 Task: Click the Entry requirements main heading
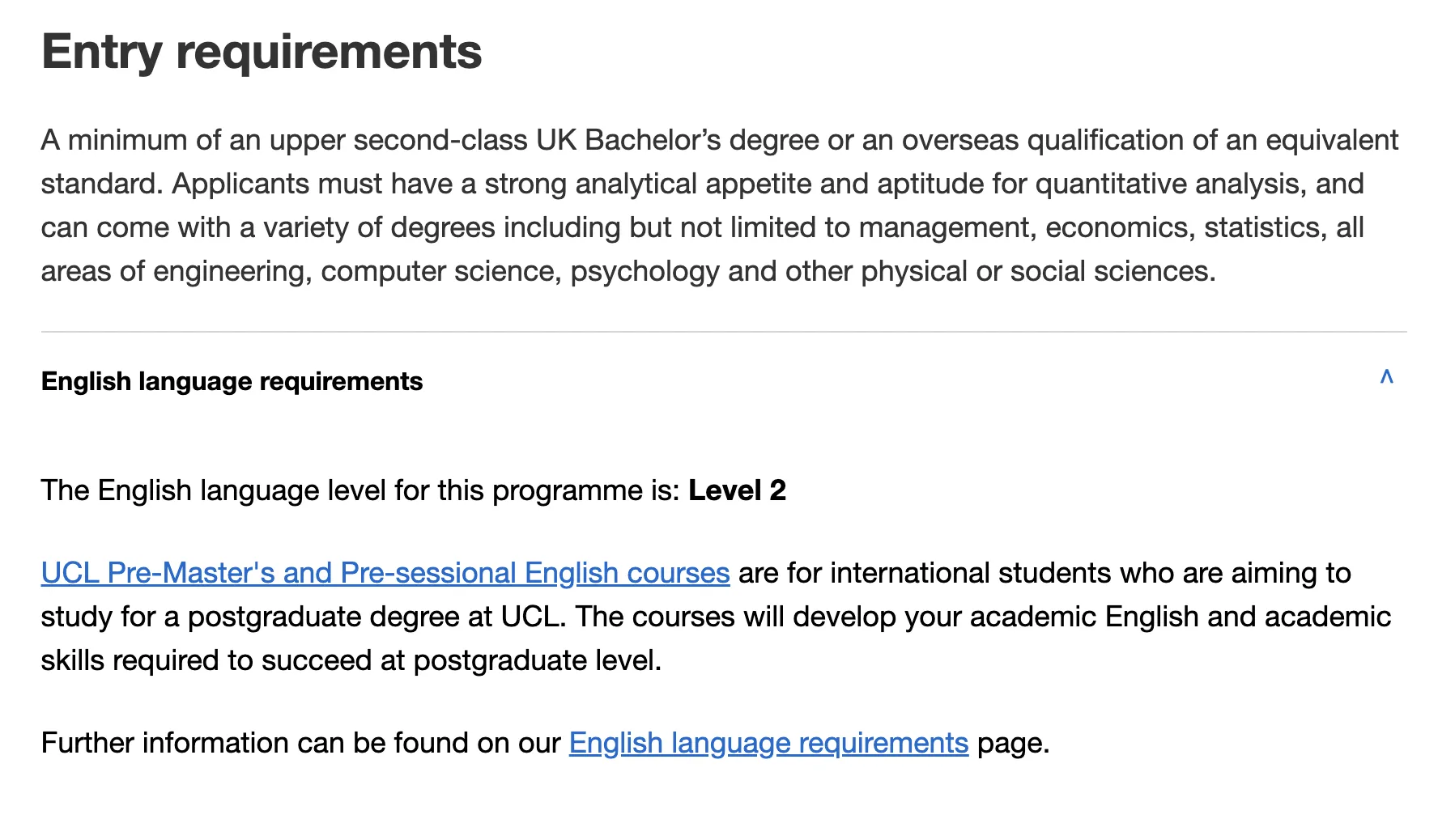tap(262, 52)
